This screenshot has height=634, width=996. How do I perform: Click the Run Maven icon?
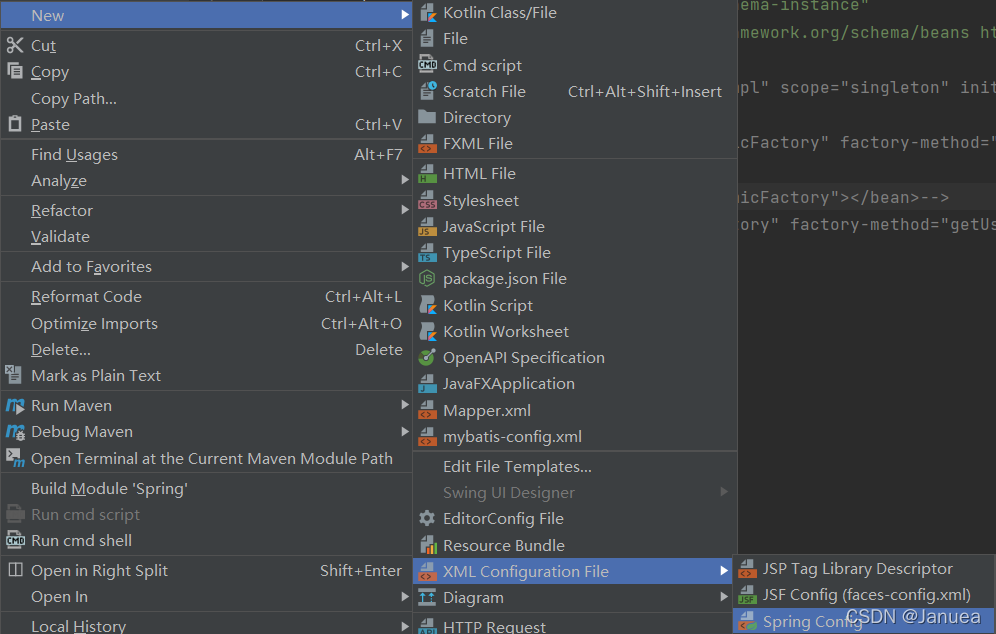tap(15, 406)
